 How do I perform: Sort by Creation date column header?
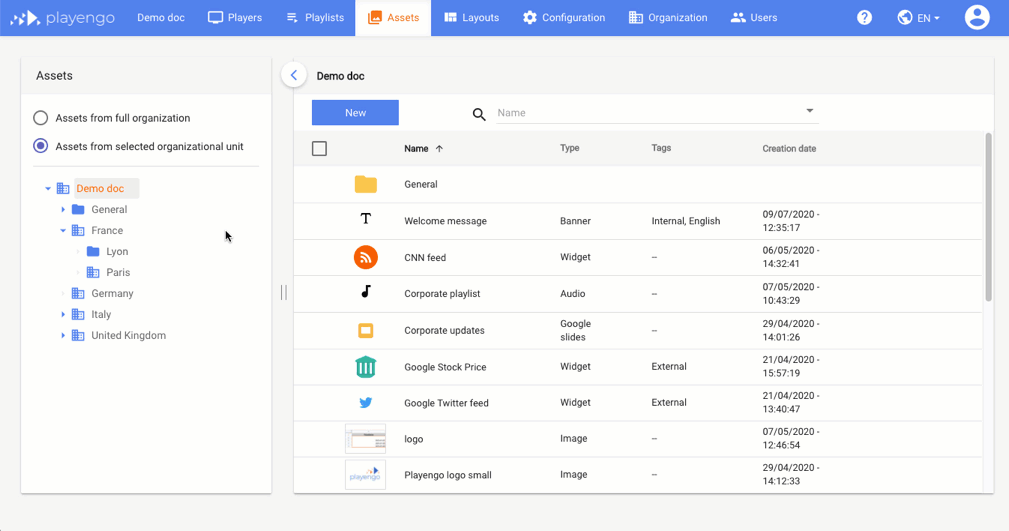(x=789, y=149)
